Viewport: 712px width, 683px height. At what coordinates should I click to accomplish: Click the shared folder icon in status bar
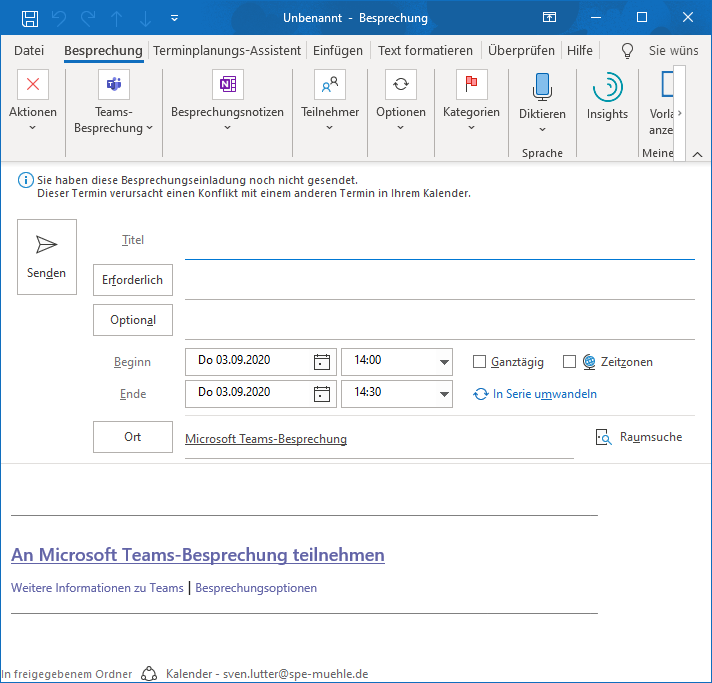tap(149, 673)
